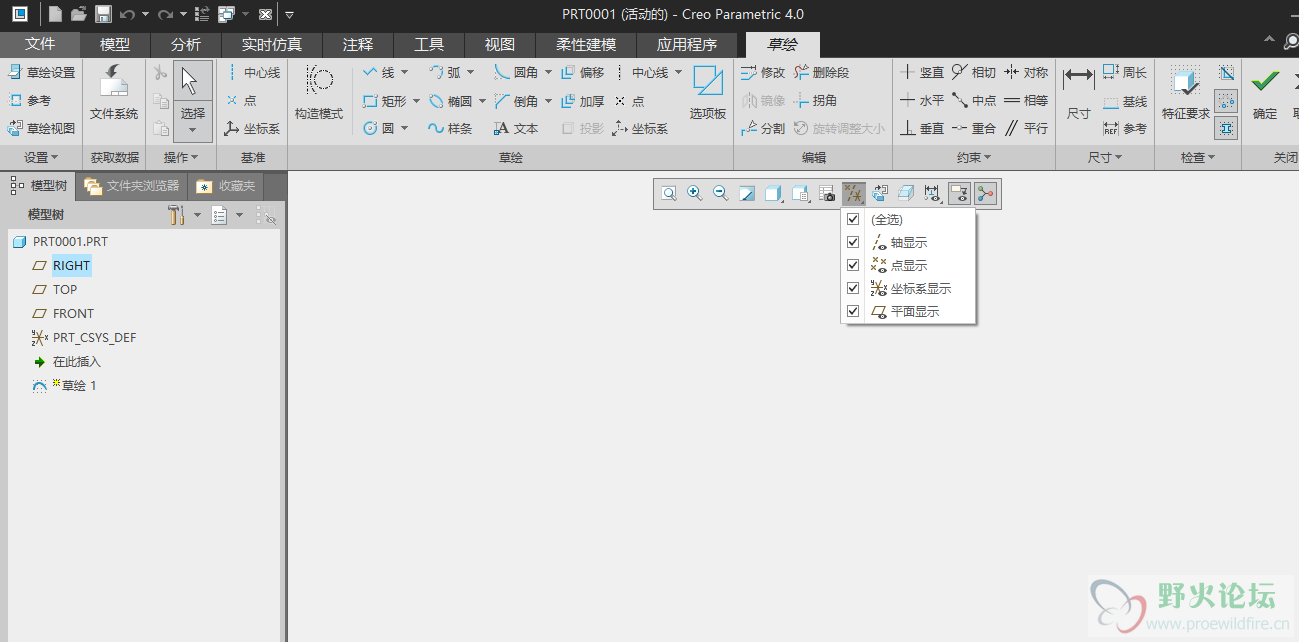Open the Select (选择) dropdown arrow
Image resolution: width=1299 pixels, height=642 pixels.
(193, 131)
